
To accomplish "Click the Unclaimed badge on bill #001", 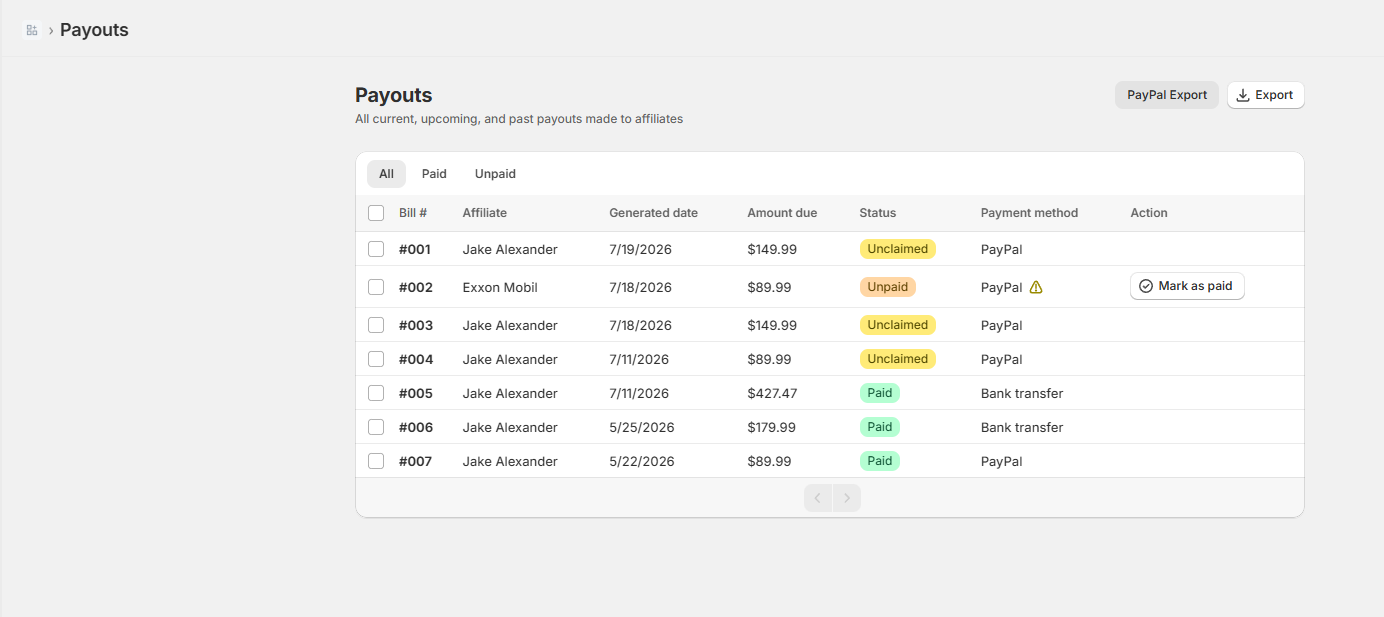I will point(898,249).
